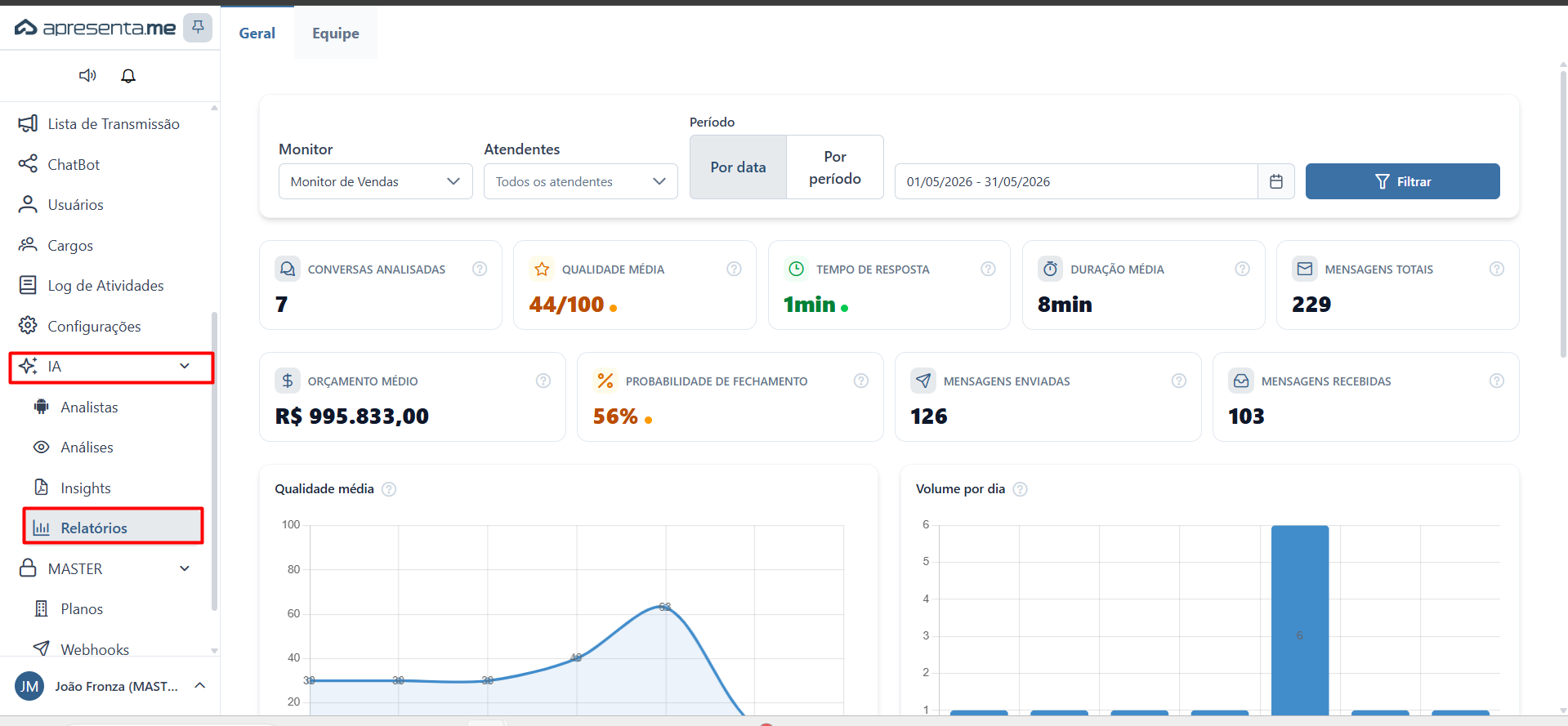Show help for Orçamento Médio
The width and height of the screenshot is (1568, 726).
(x=543, y=381)
